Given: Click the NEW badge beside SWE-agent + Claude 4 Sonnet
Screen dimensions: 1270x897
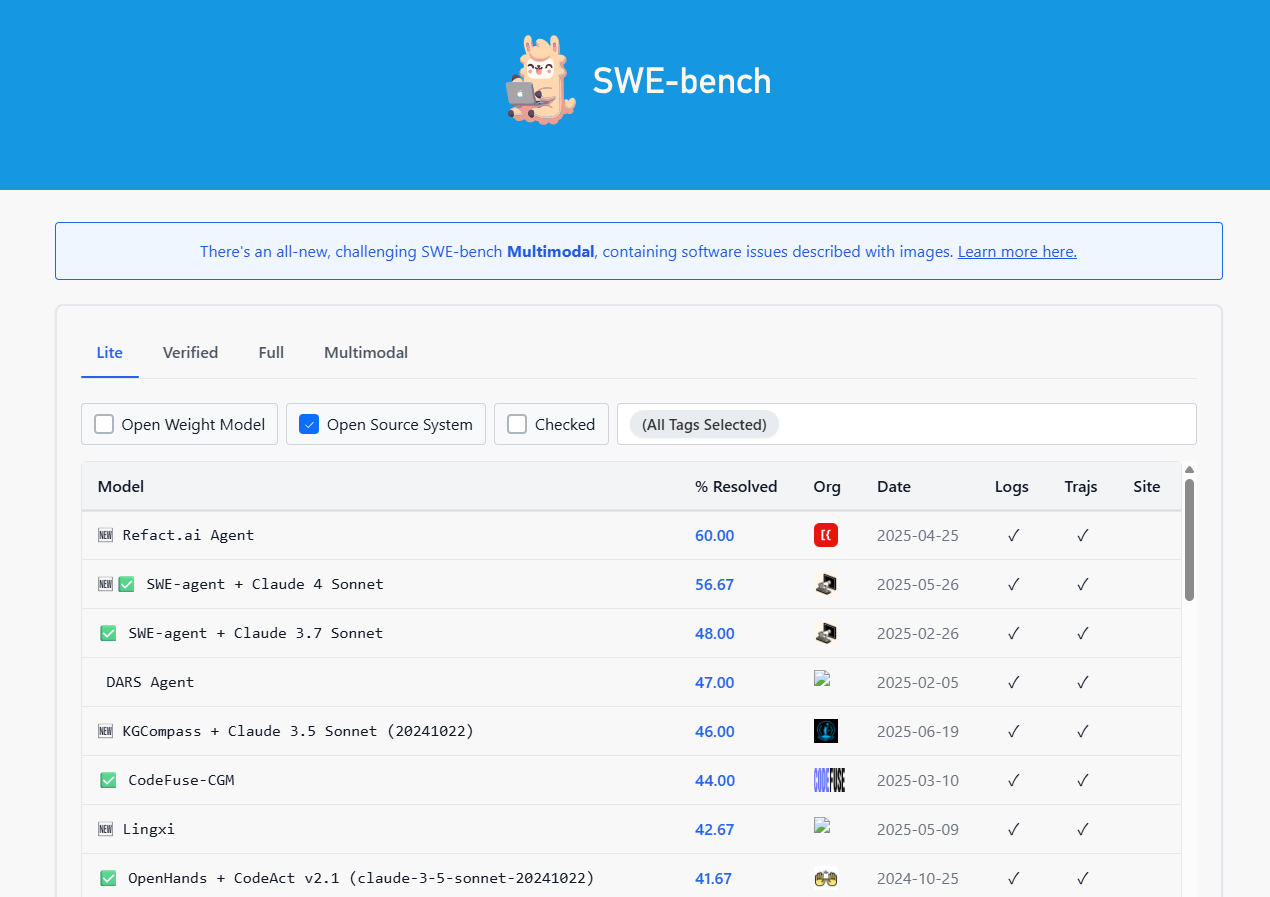Looking at the screenshot, I should (106, 584).
